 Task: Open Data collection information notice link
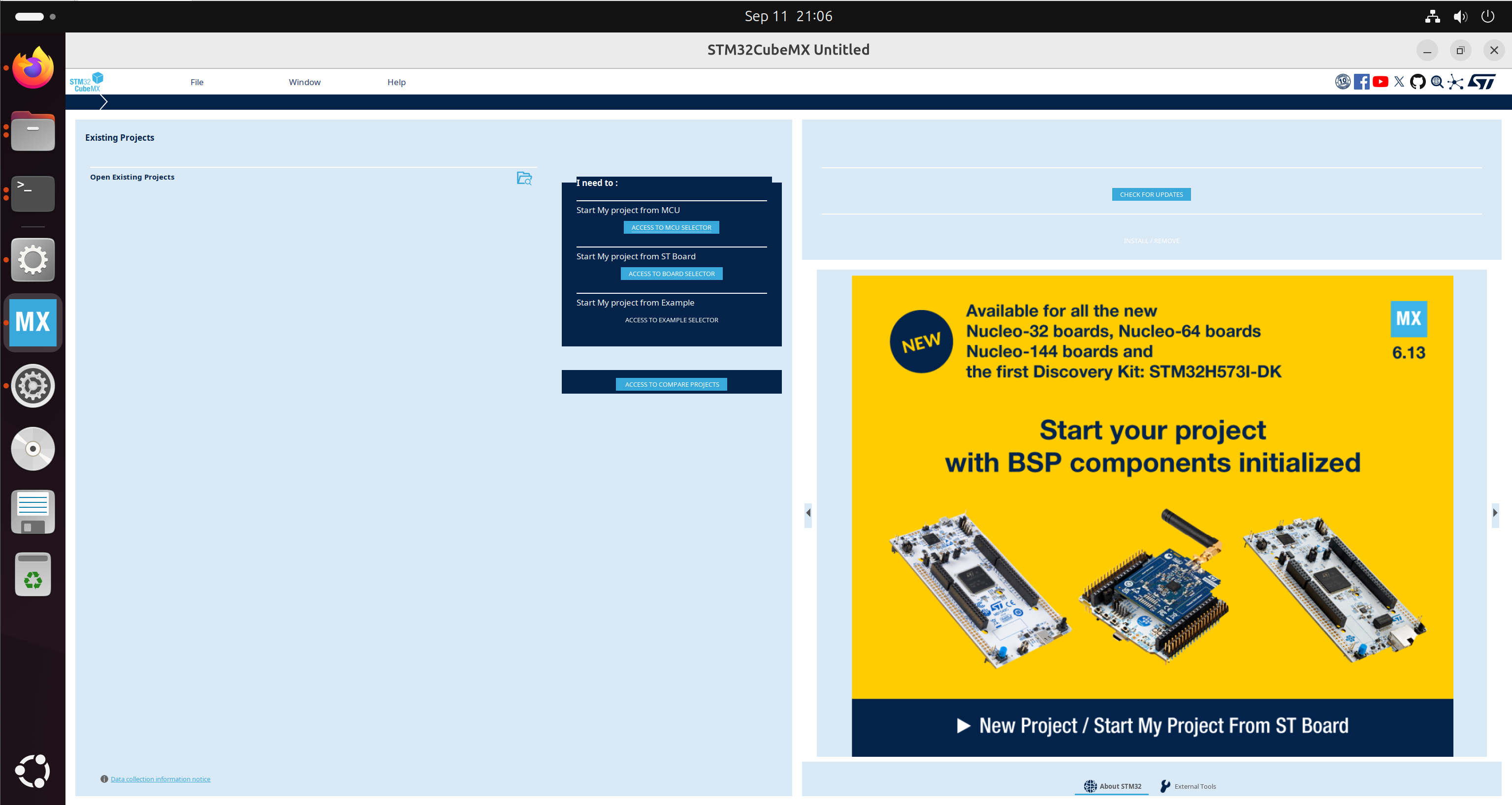[x=160, y=779]
